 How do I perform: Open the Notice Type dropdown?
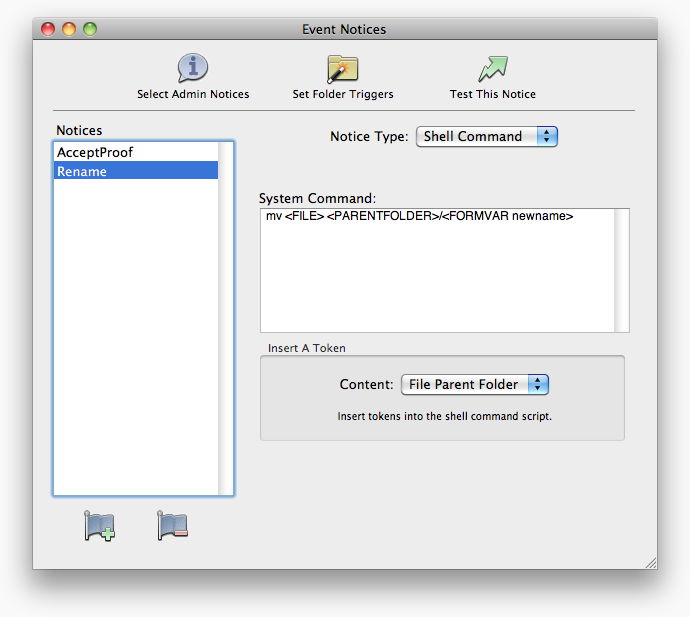[486, 136]
